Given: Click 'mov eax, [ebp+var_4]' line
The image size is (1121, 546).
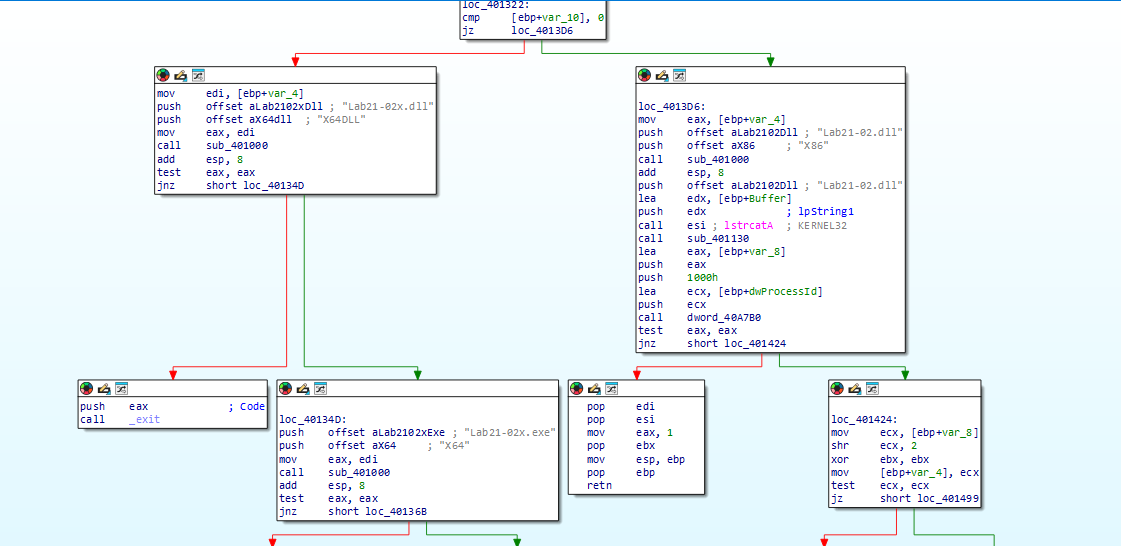Looking at the screenshot, I should 712,120.
